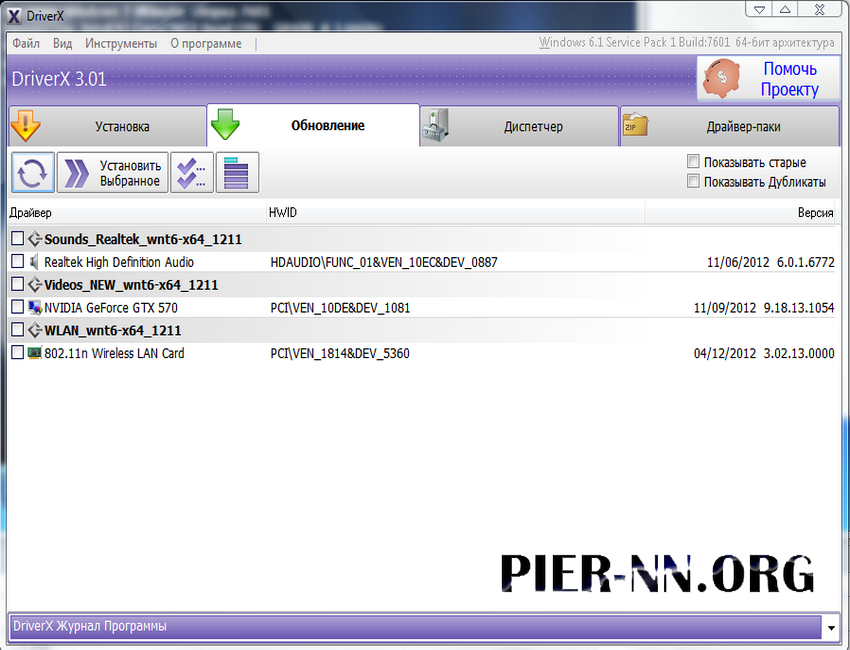Open the О программе menu
Screen dimensions: 850x650
[x=206, y=43]
